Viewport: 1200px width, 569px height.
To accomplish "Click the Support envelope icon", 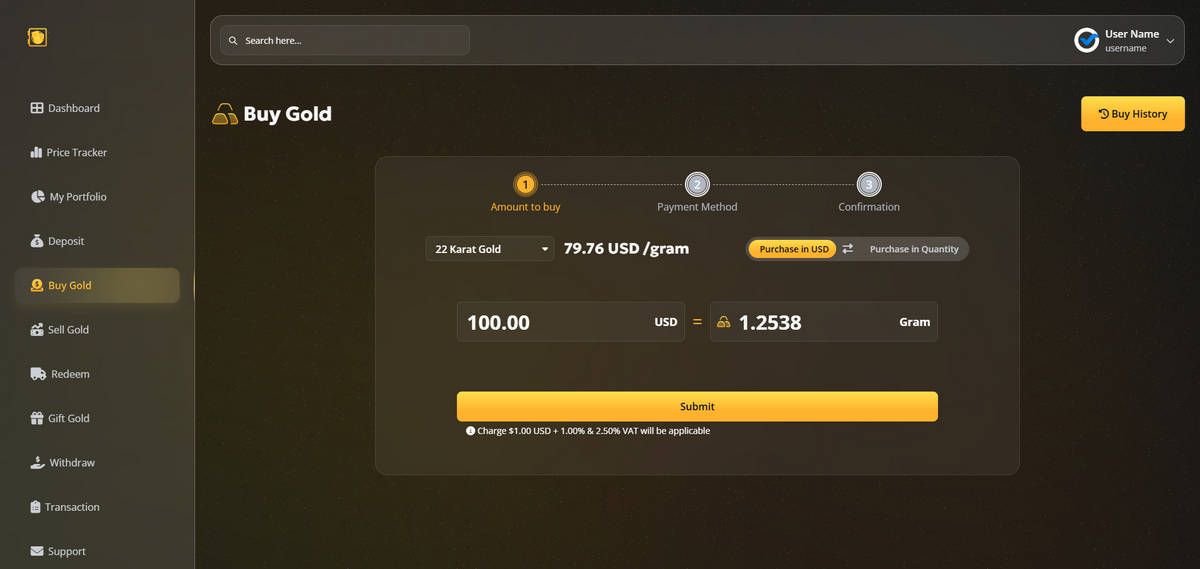I will pos(37,551).
